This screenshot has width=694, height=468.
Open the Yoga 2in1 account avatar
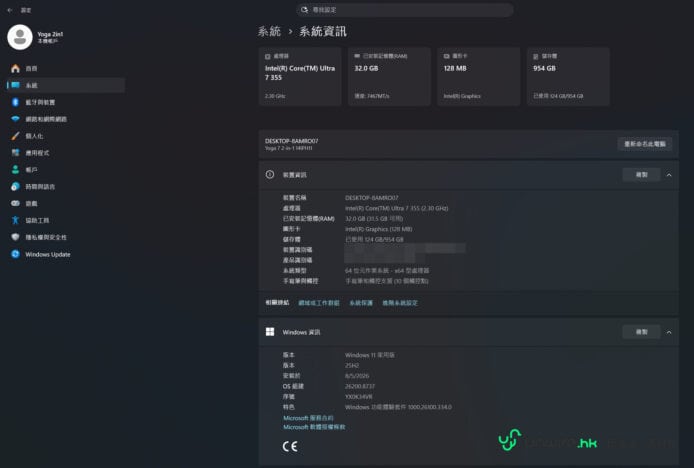click(x=20, y=37)
